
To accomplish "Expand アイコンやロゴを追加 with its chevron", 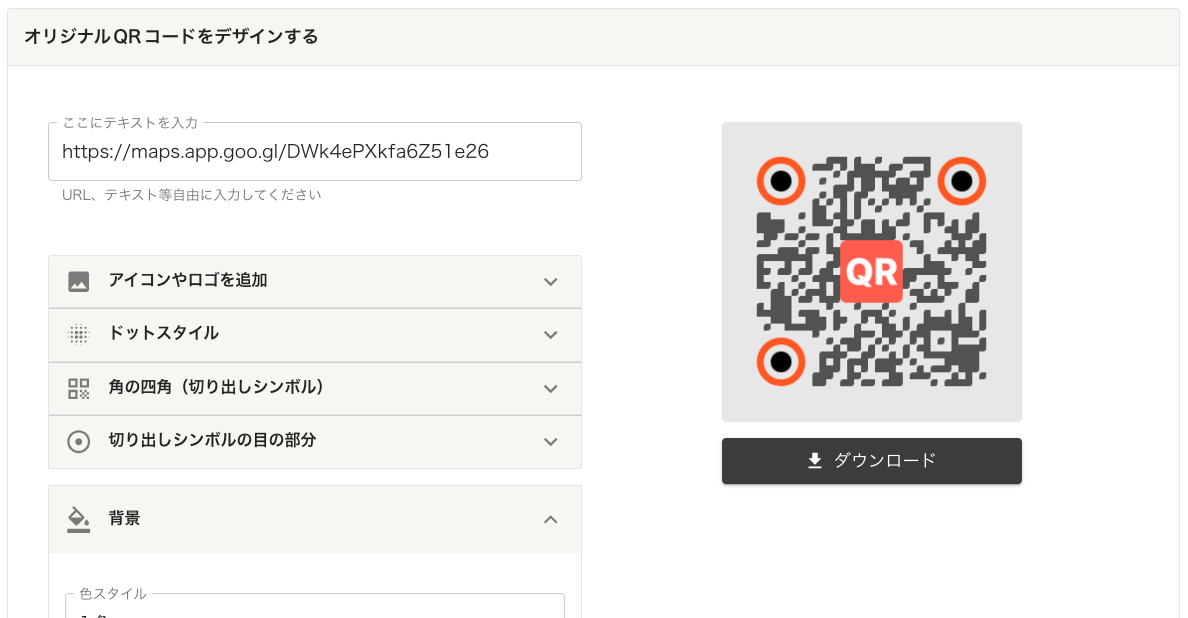I will pyautogui.click(x=550, y=281).
